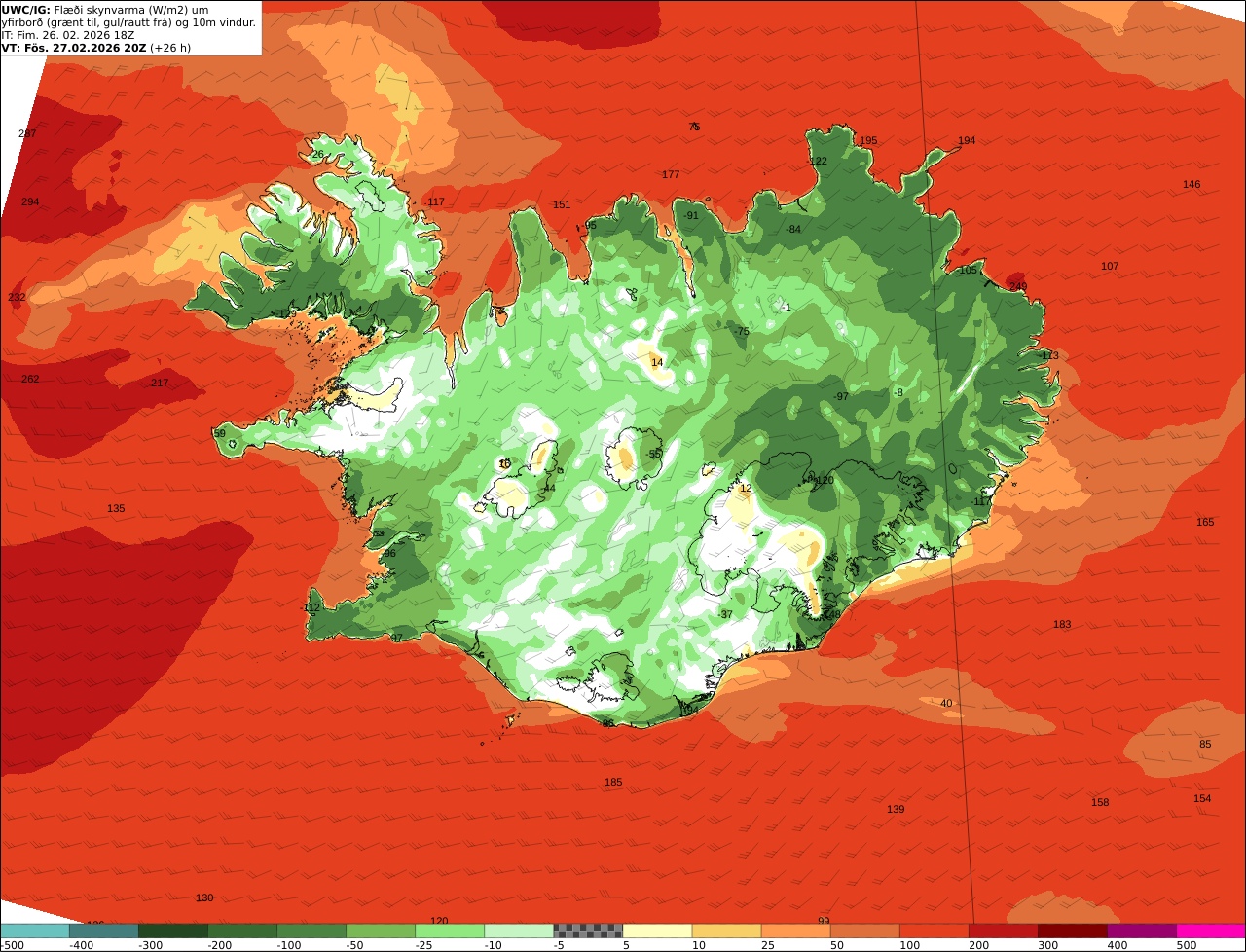
Task: Click the red swatch between 200 and 300
Action: pyautogui.click(x=1003, y=931)
